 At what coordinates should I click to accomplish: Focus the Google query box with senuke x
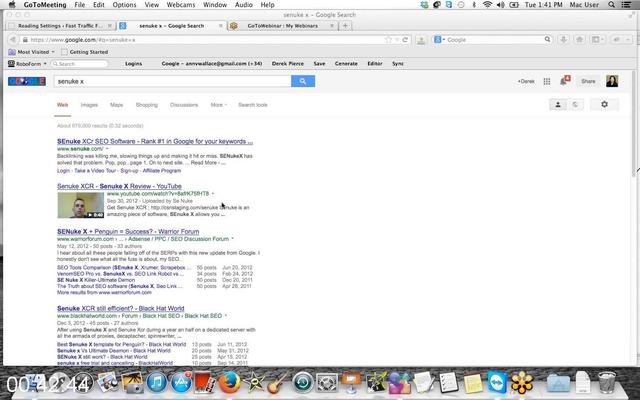172,81
